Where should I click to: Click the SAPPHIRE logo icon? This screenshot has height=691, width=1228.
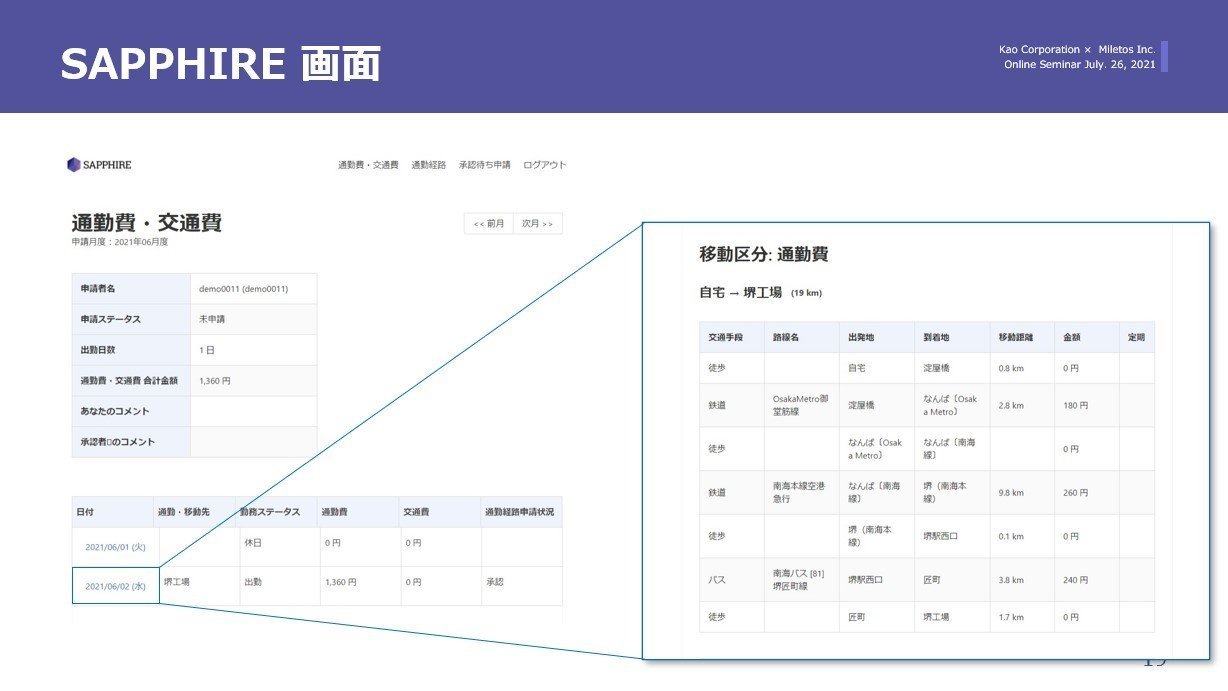tap(74, 165)
